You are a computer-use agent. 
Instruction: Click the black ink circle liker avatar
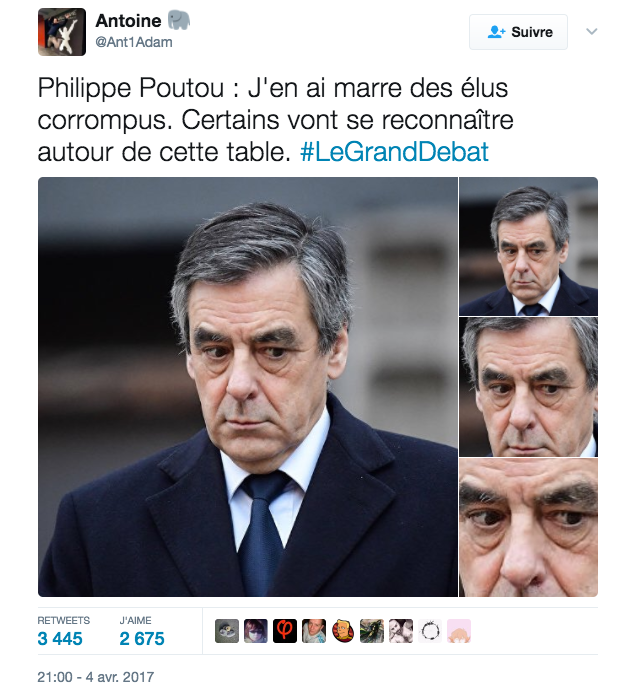[x=430, y=631]
